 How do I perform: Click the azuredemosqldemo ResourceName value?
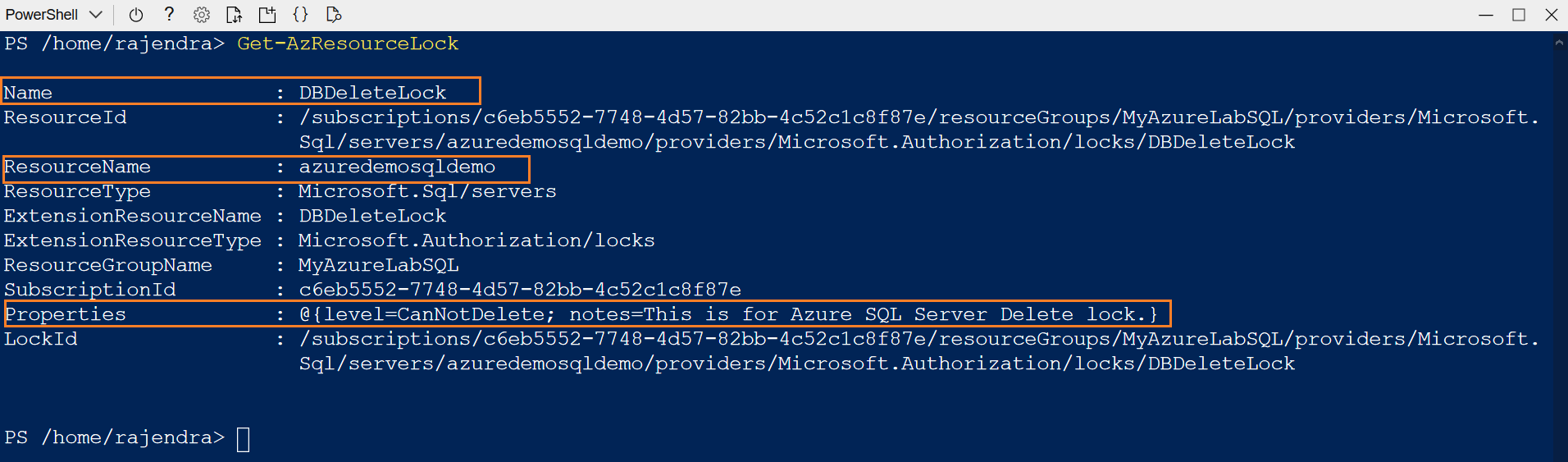coord(397,167)
